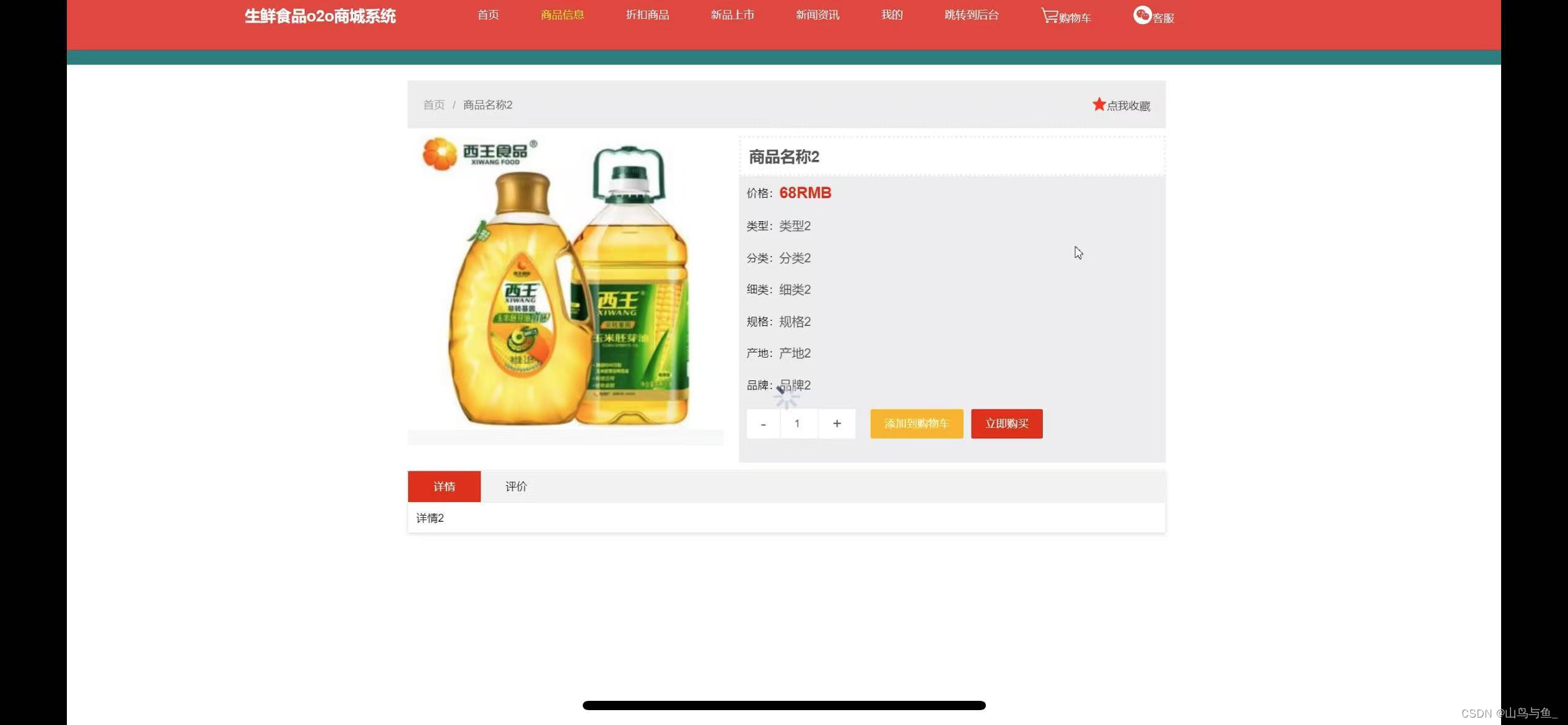Click 跳转到后台 admin backend link
Screen dimensions: 1568x725
(x=971, y=15)
